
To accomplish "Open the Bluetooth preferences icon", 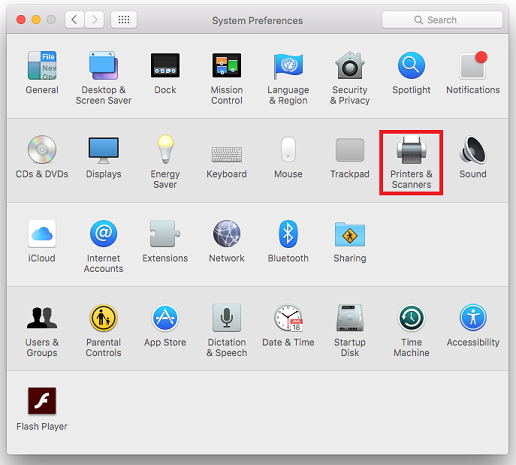I will click(288, 234).
